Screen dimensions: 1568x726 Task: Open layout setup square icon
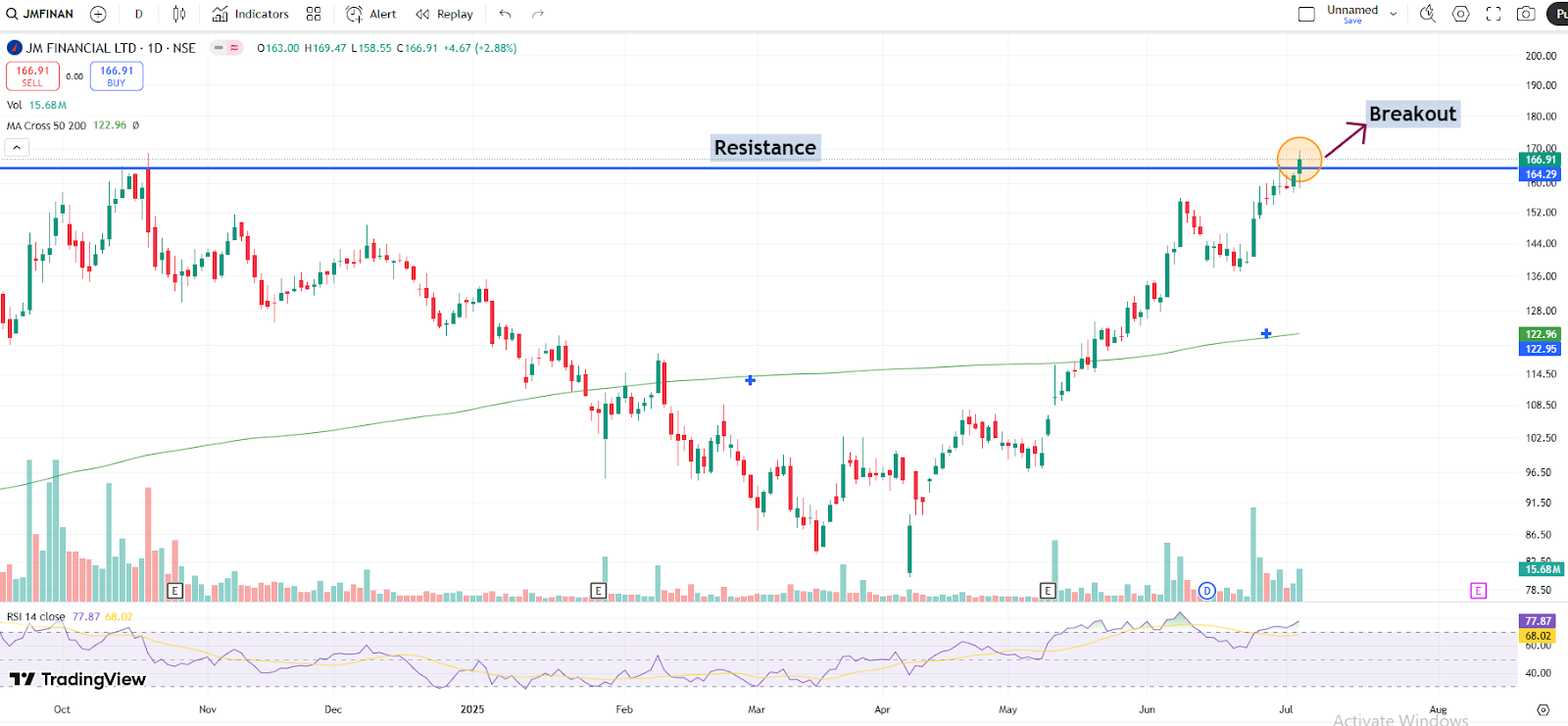click(x=1306, y=14)
